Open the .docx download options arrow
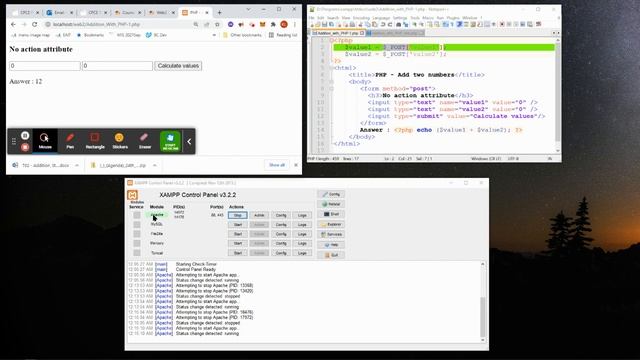This screenshot has width=640, height=360. (77, 165)
